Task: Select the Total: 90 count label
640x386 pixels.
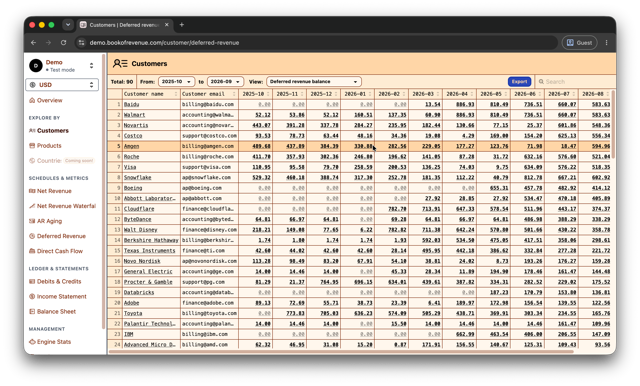Action: (122, 82)
